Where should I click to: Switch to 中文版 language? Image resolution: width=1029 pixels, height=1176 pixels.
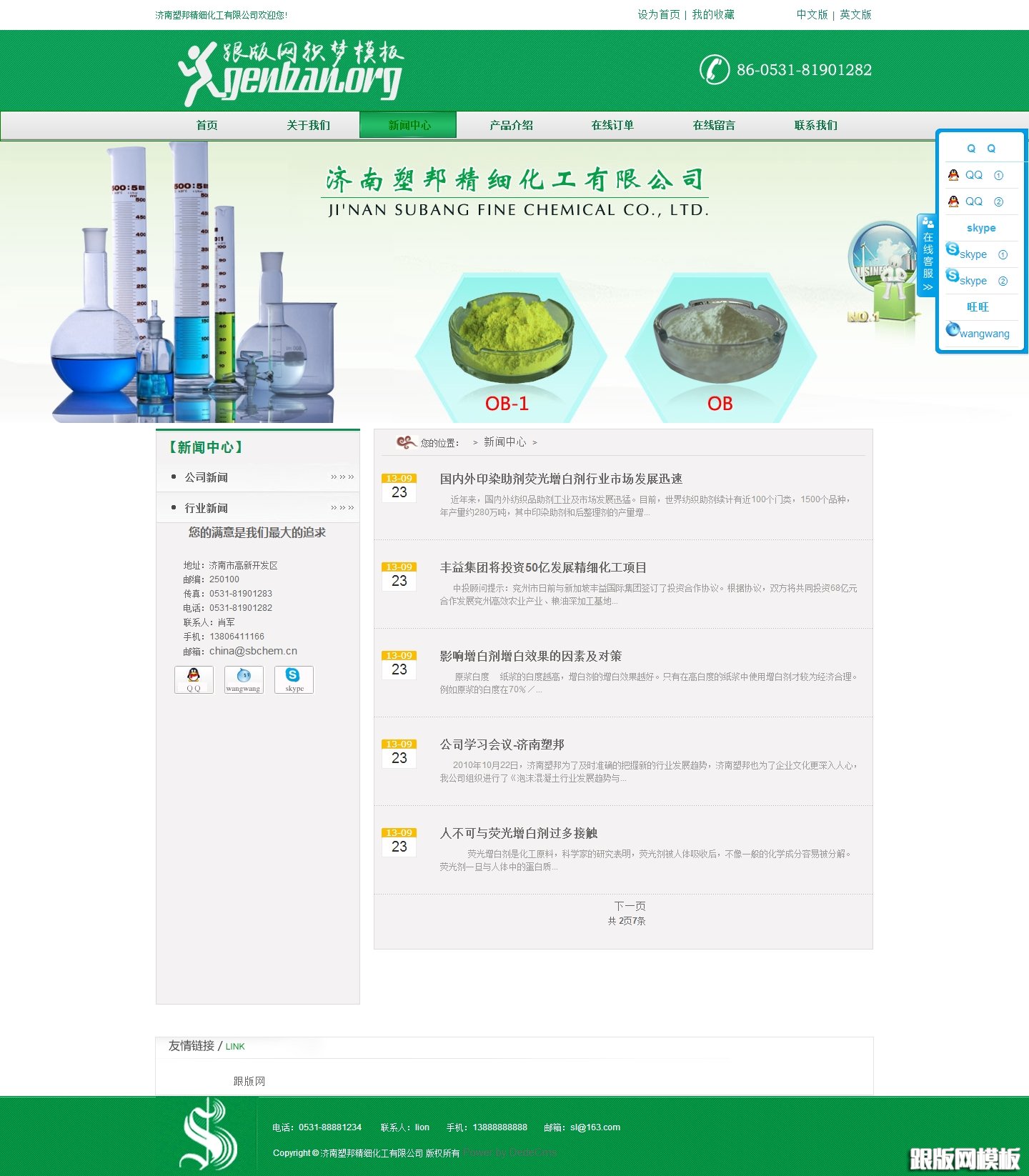tap(812, 14)
